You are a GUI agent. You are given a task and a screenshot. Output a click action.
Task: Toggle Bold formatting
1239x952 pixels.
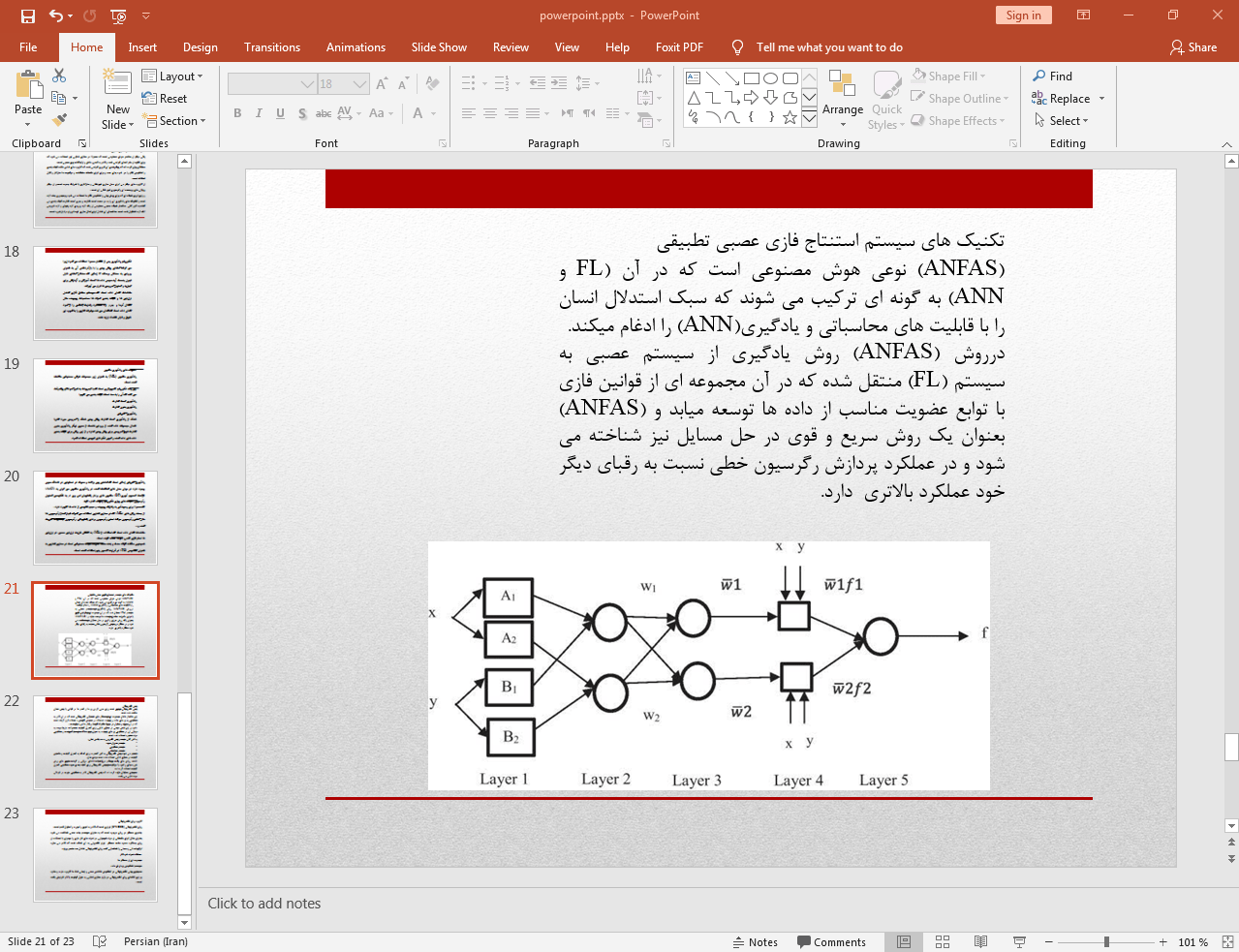[x=237, y=113]
